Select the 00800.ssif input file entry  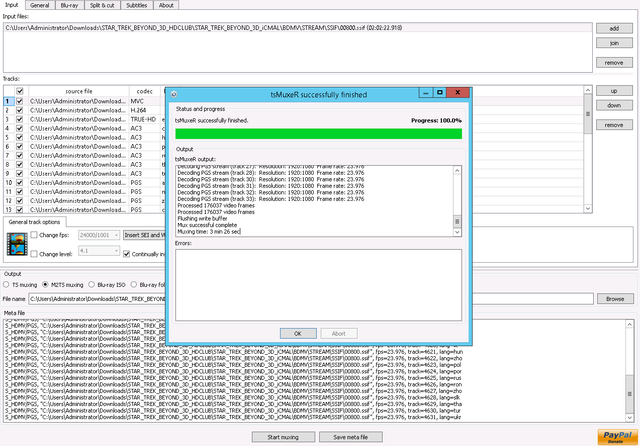pos(298,28)
